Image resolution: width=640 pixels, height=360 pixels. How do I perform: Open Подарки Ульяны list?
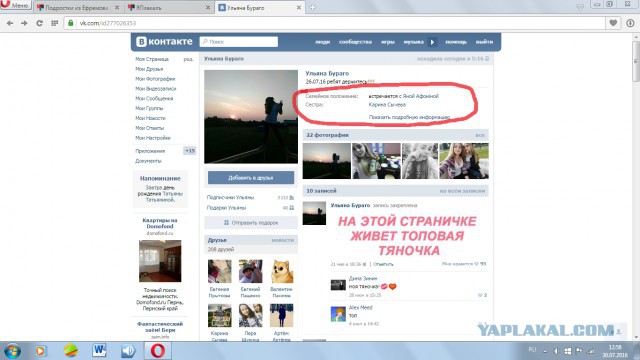pyautogui.click(x=226, y=208)
